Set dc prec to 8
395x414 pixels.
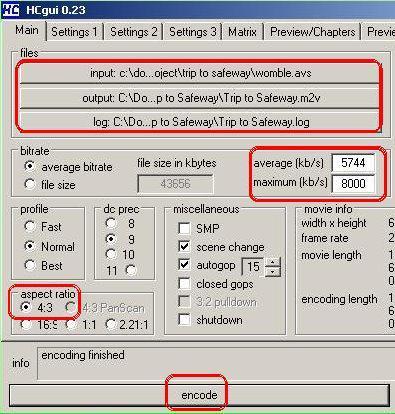tap(111, 223)
